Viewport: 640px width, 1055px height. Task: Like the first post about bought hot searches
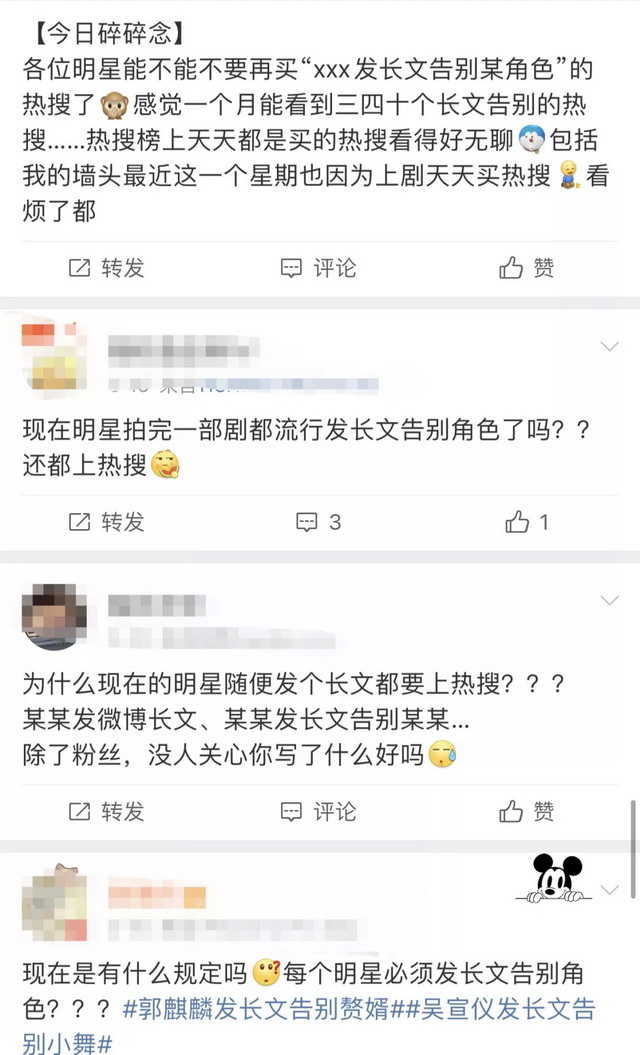[x=526, y=268]
